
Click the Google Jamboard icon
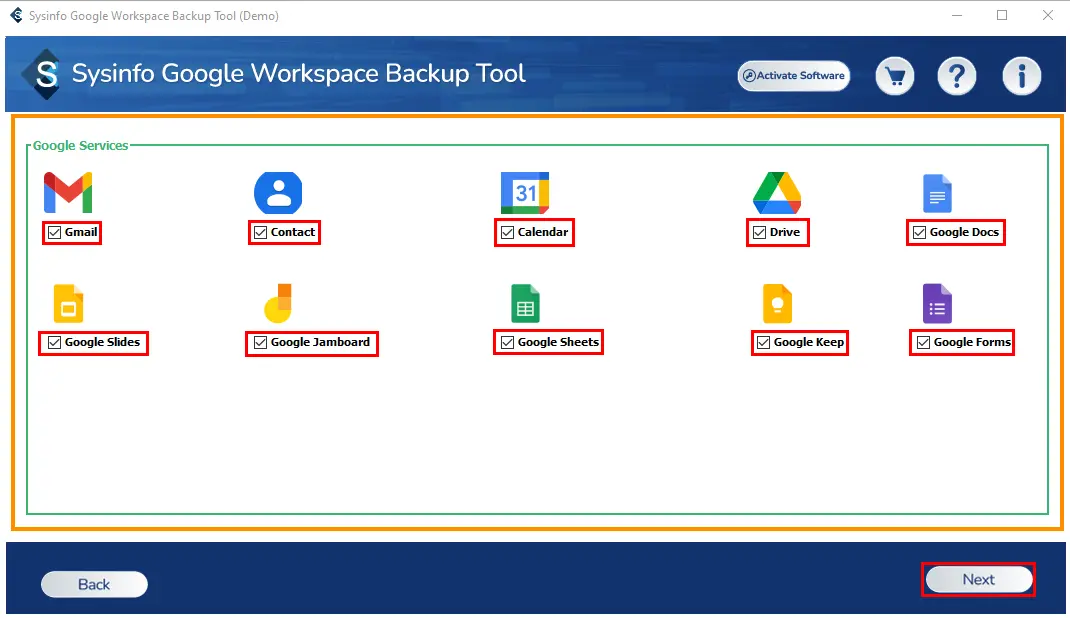coord(278,304)
